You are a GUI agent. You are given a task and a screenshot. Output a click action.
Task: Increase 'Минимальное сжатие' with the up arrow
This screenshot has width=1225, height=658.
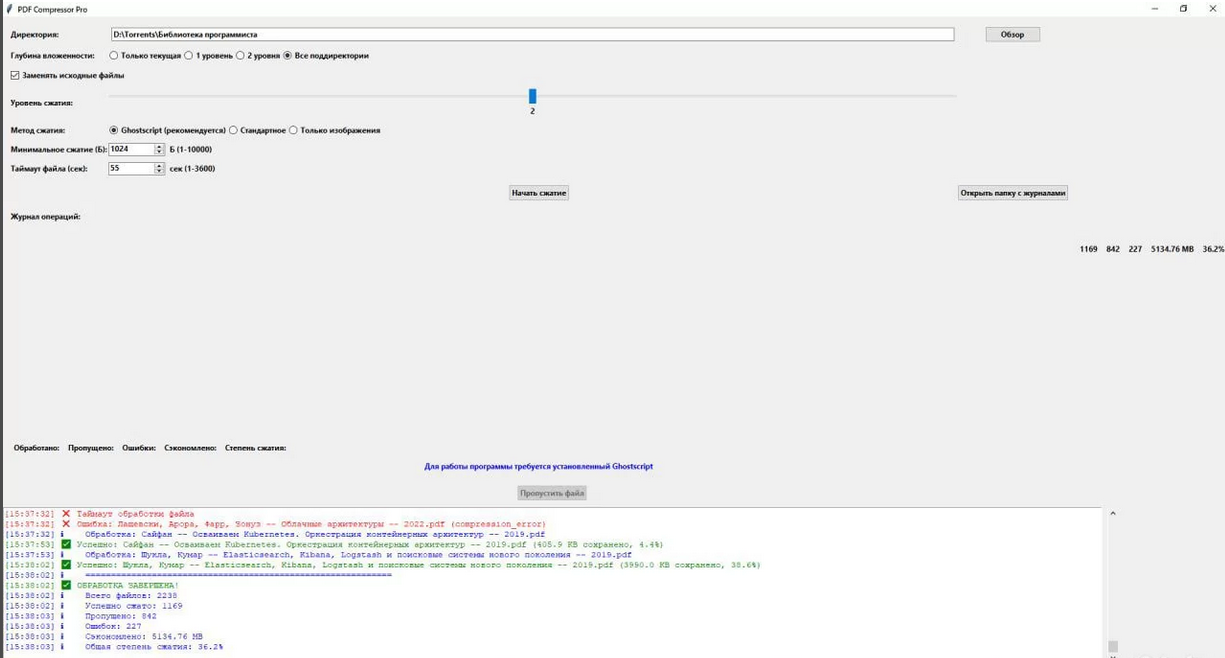[159, 146]
